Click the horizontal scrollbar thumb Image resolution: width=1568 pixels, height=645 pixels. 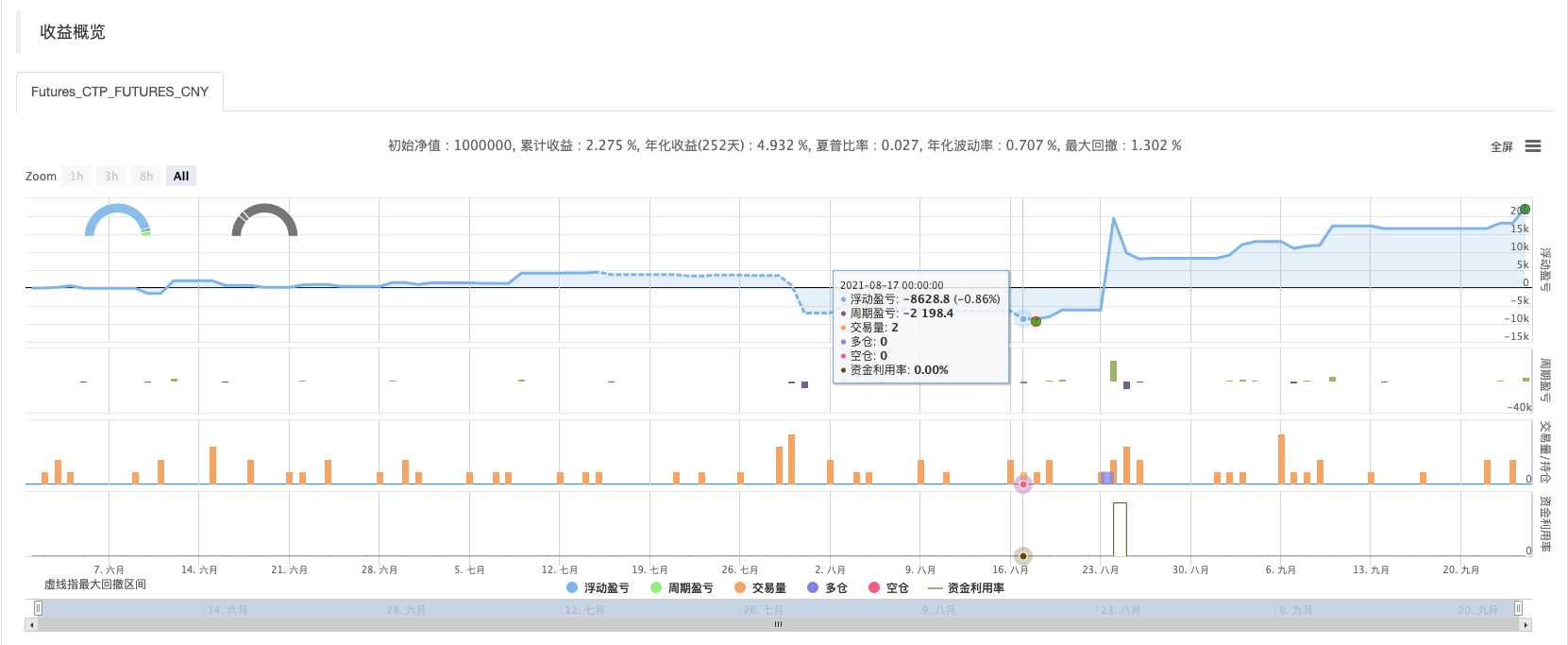[778, 625]
